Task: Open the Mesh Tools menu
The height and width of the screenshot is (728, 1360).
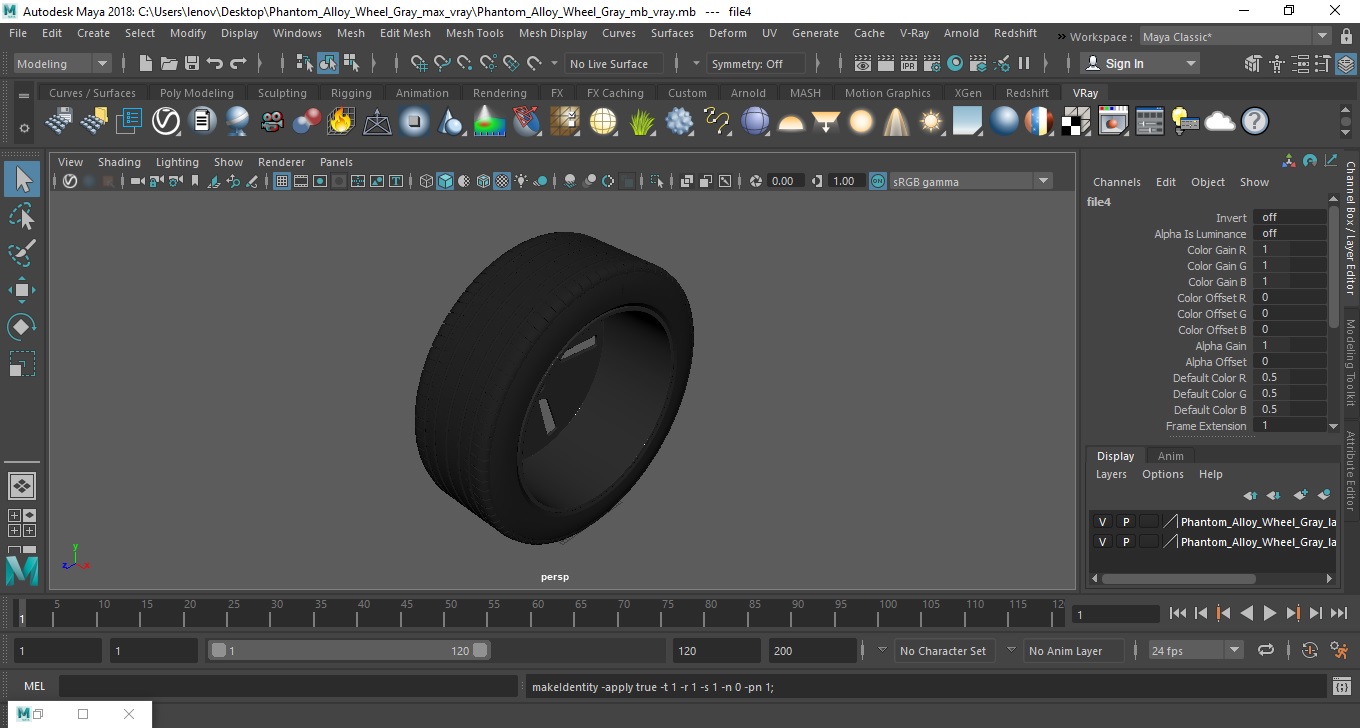Action: [474, 33]
